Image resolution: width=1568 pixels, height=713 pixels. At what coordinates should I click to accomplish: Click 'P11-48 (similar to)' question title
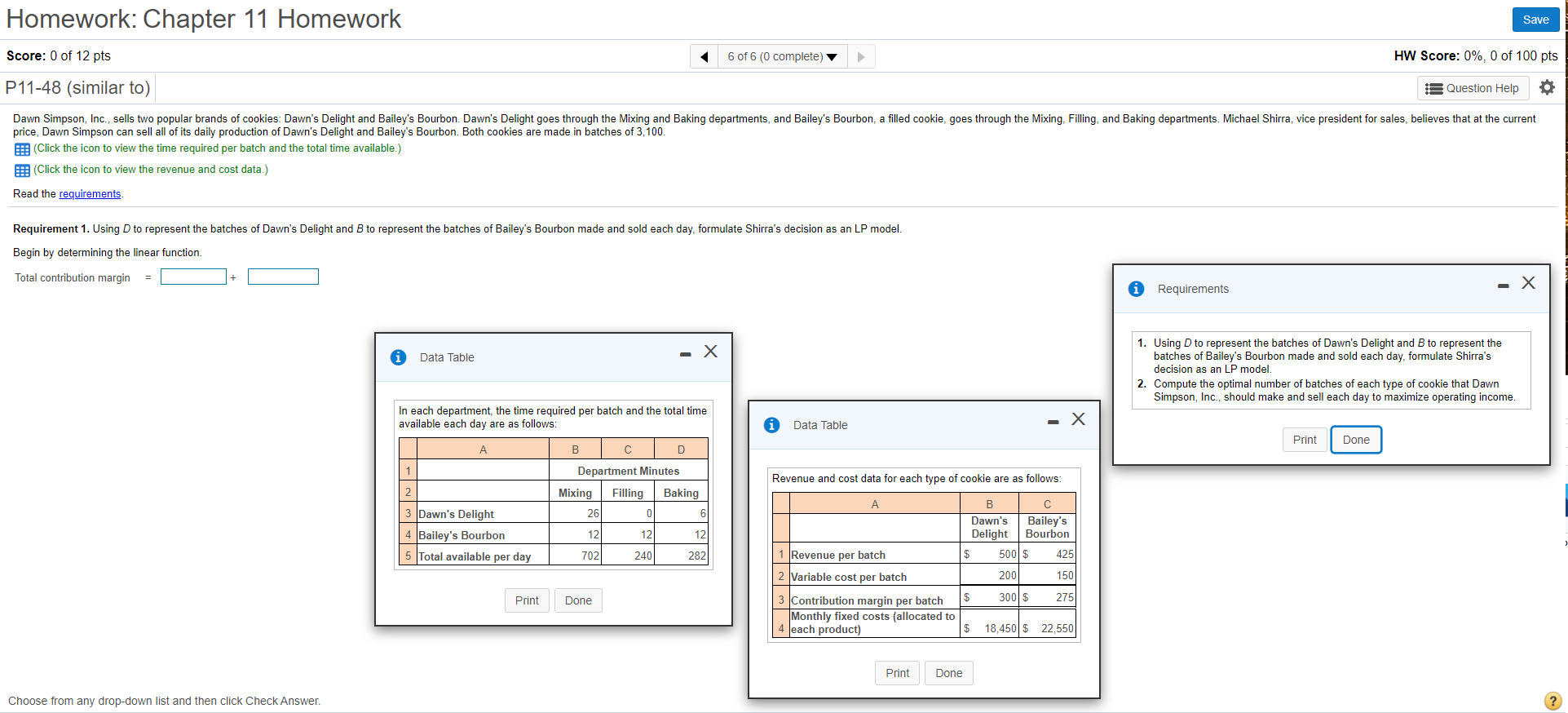pyautogui.click(x=77, y=87)
